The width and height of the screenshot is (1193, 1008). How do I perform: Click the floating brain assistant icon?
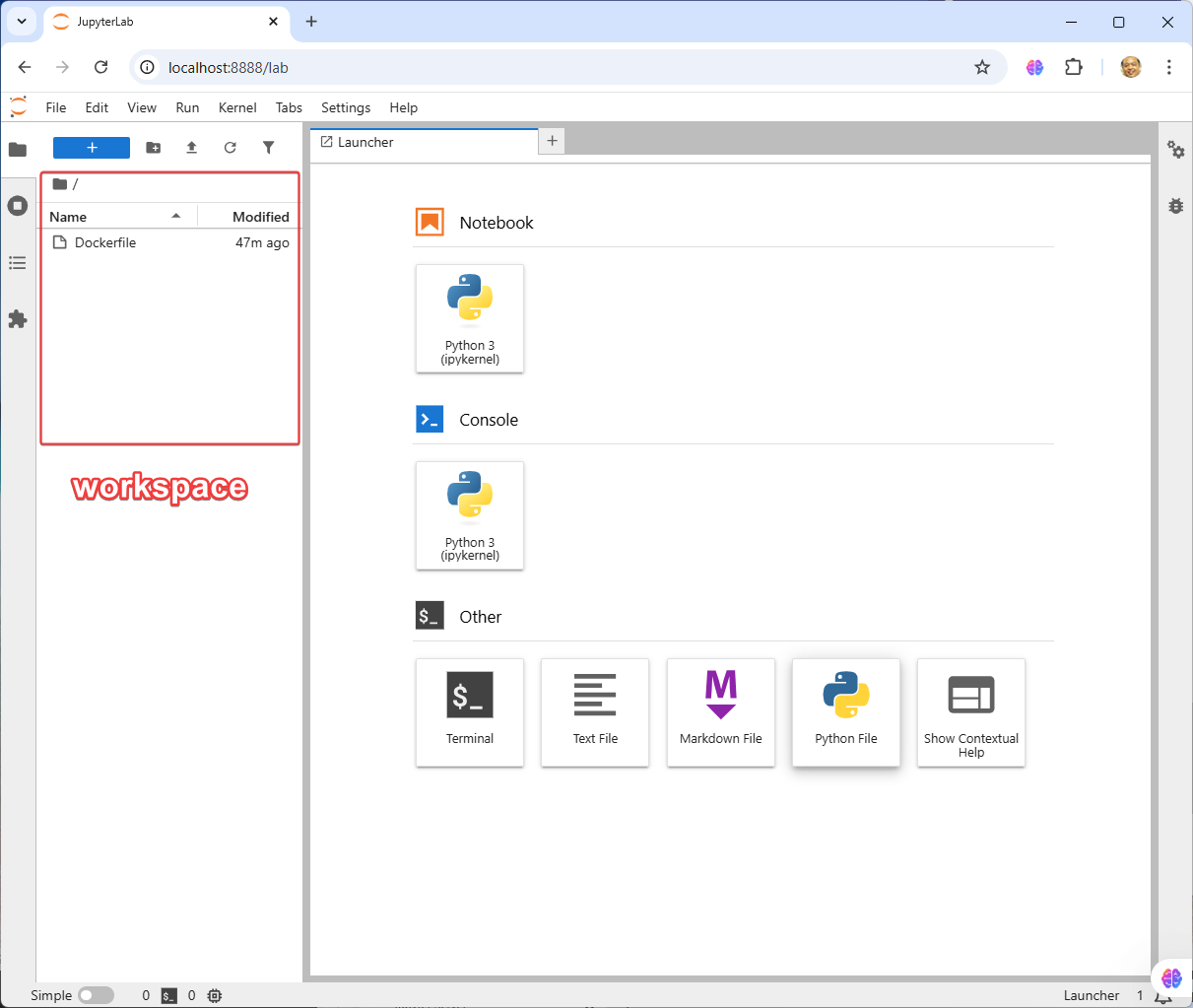(1171, 977)
